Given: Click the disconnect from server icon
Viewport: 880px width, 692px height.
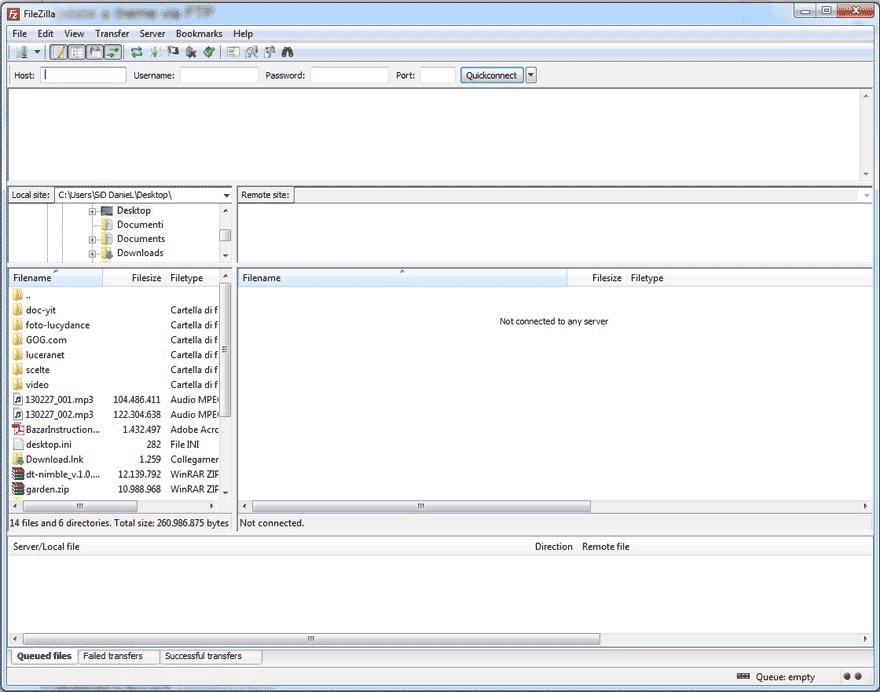Looking at the screenshot, I should click(x=191, y=52).
